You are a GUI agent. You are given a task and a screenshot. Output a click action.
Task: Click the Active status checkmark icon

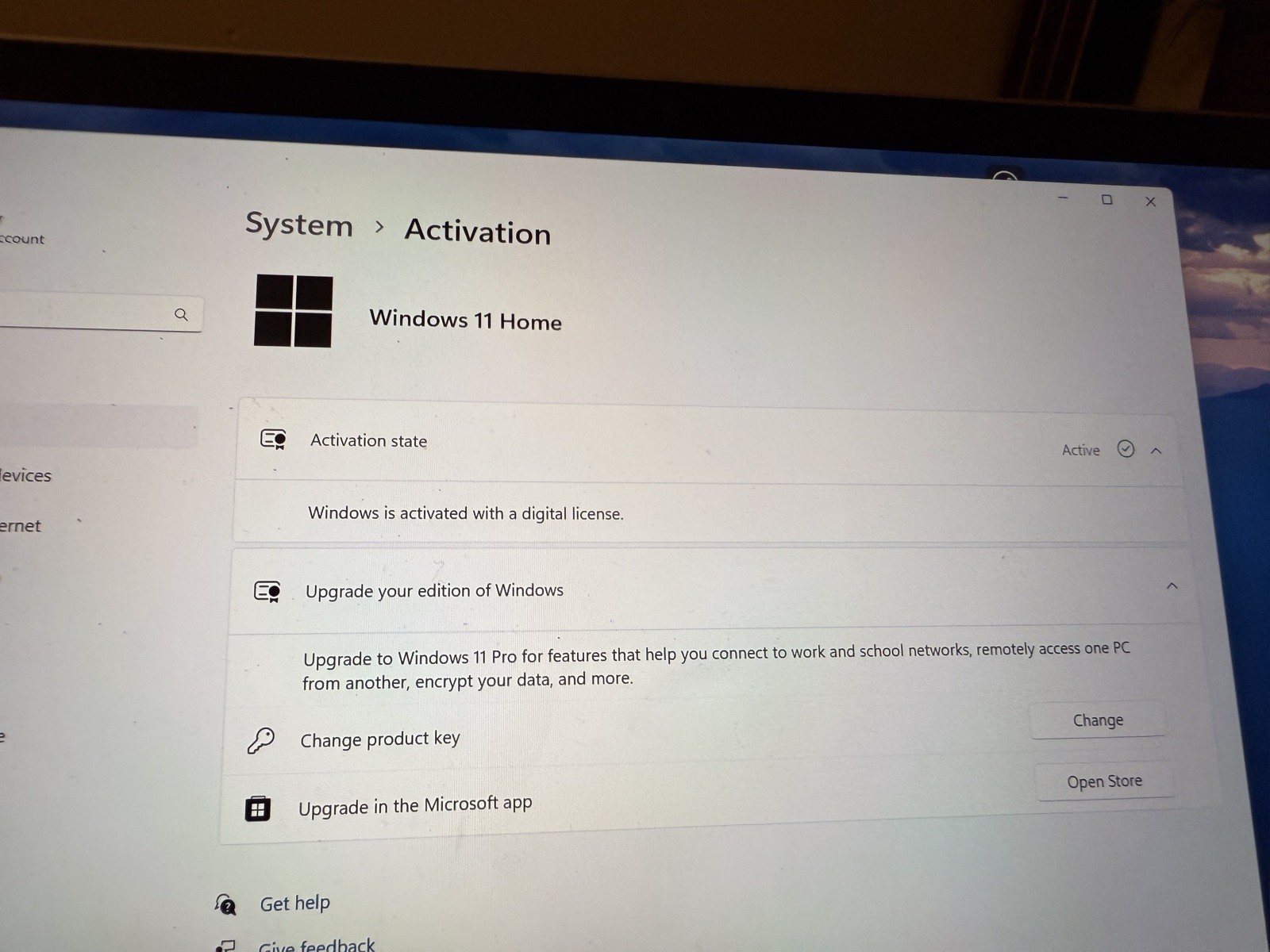click(x=1126, y=449)
